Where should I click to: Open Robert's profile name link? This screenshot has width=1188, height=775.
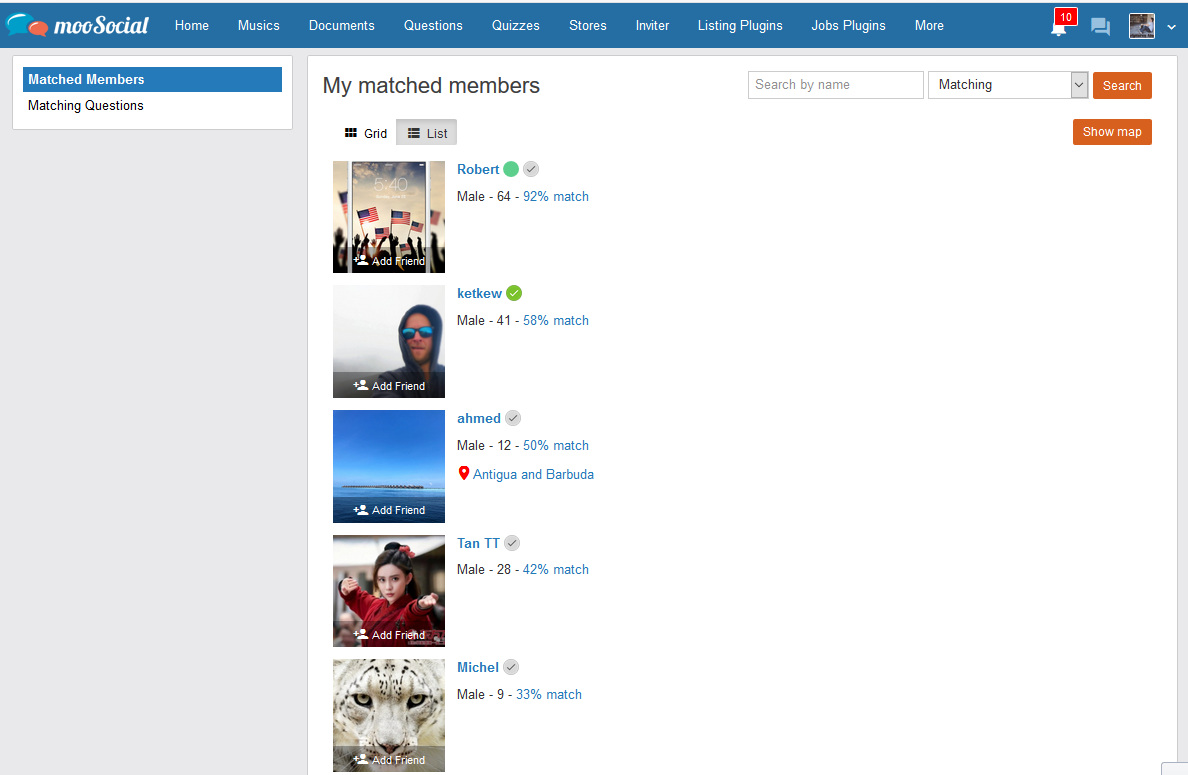(478, 169)
